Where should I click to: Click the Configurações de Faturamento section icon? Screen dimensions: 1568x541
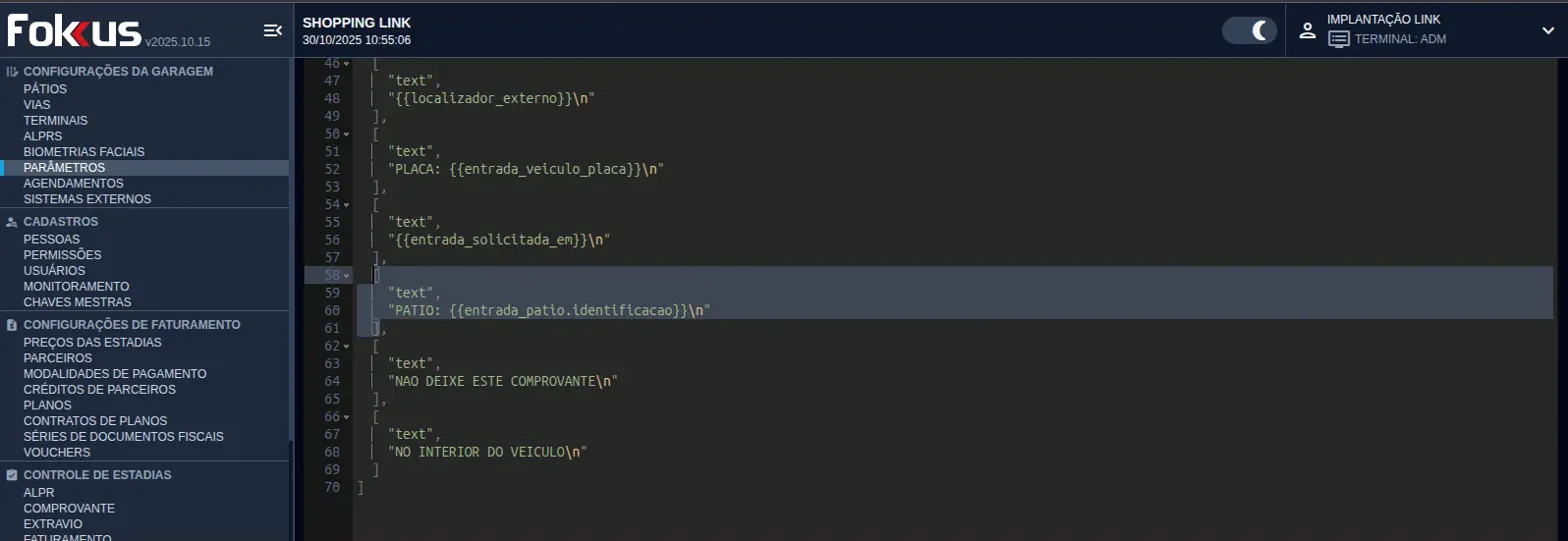coord(12,325)
